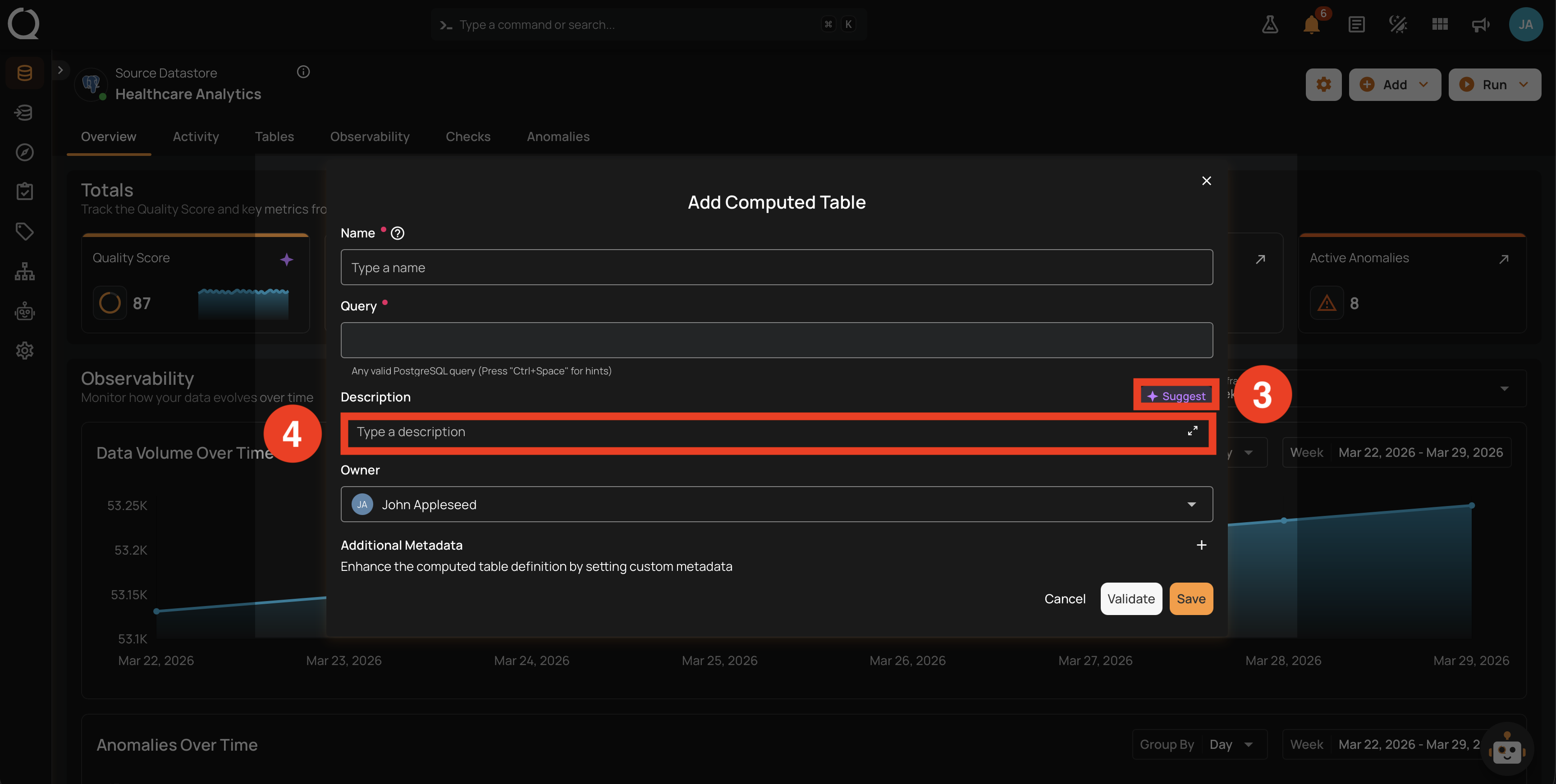This screenshot has height=784, width=1556.
Task: Click the datastore settings gear button
Action: click(x=1323, y=85)
